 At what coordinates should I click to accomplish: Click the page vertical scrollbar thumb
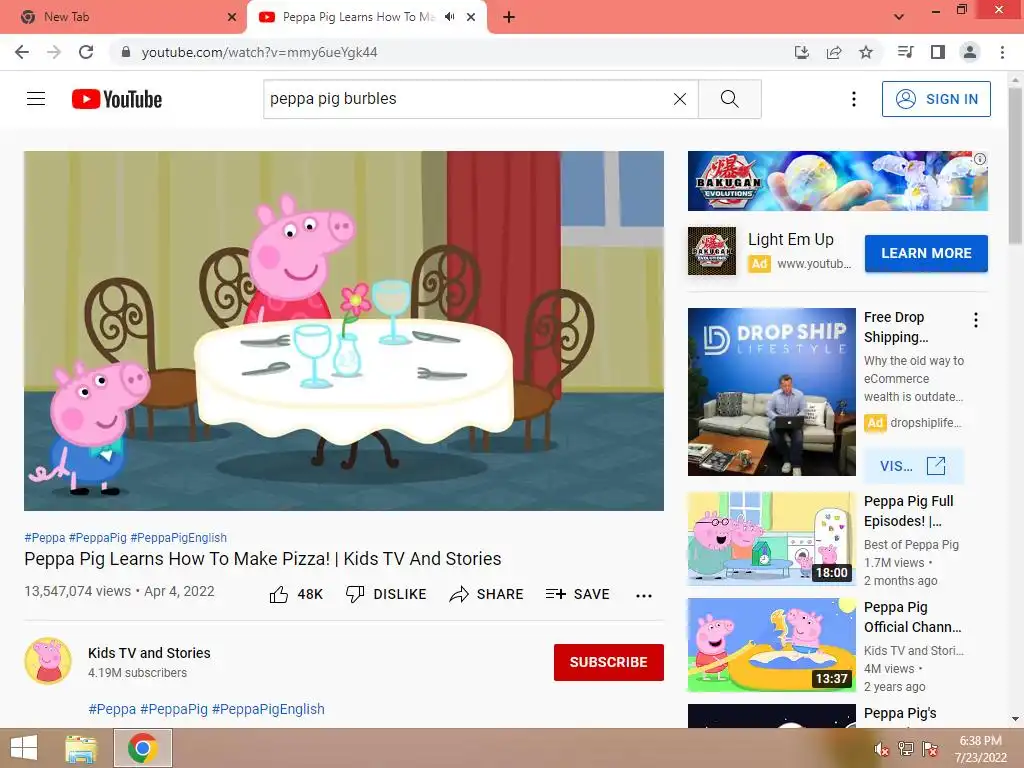click(x=1015, y=167)
